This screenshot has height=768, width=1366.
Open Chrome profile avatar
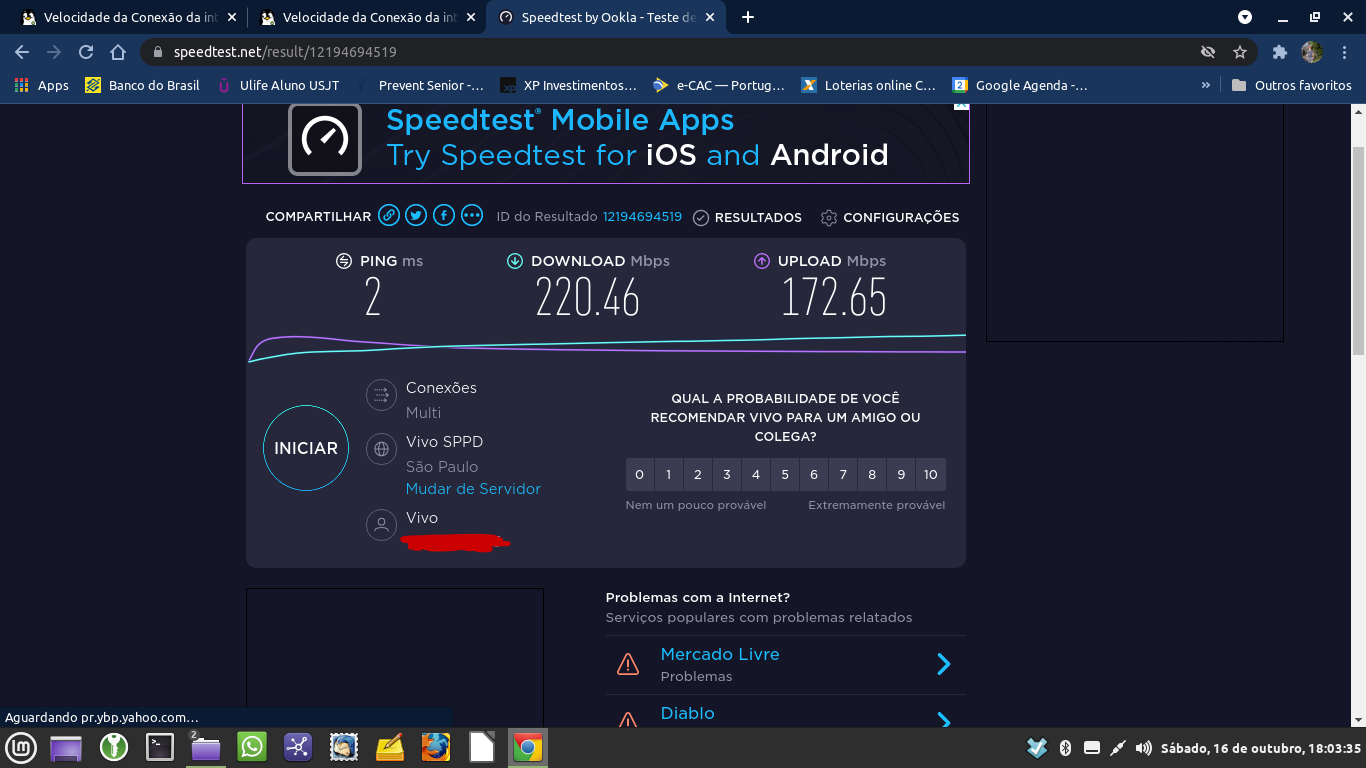click(1312, 52)
